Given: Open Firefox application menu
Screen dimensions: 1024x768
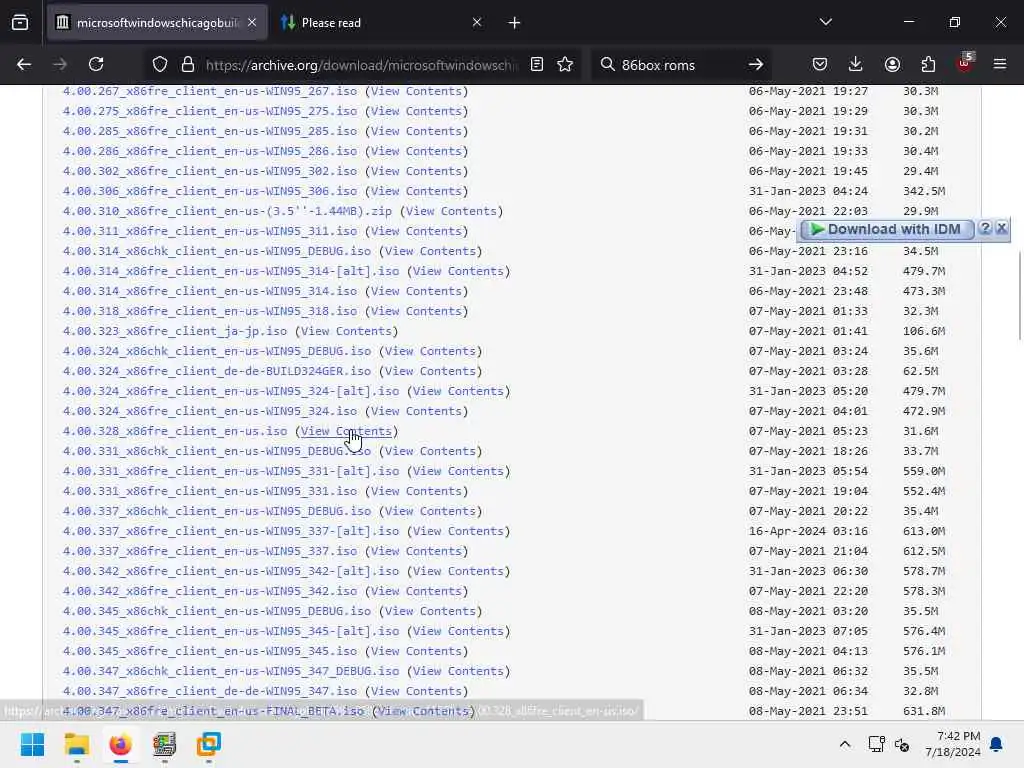Looking at the screenshot, I should (x=1000, y=64).
